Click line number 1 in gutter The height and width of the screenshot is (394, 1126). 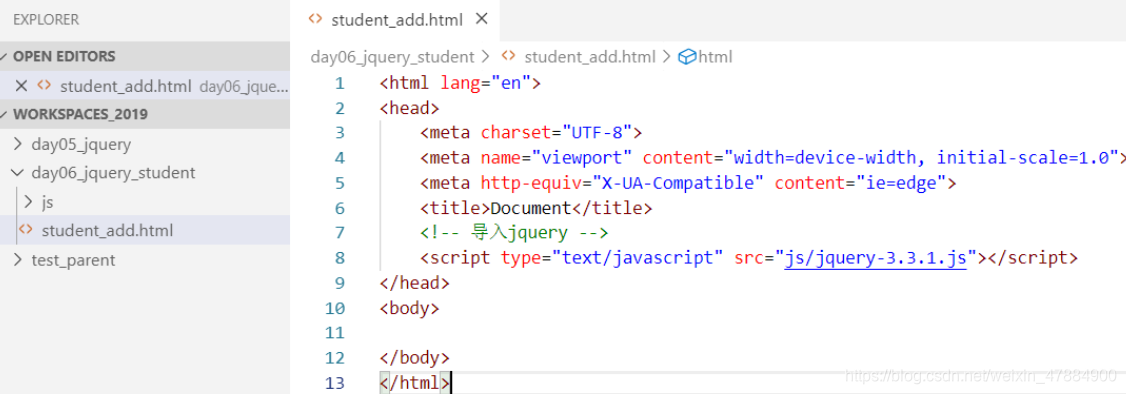[340, 84]
